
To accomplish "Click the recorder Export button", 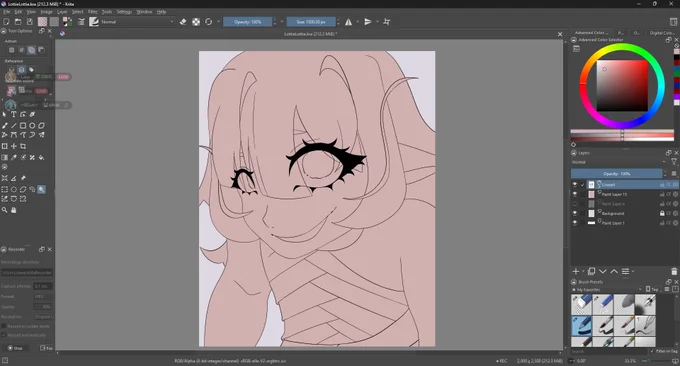I will [x=46, y=348].
